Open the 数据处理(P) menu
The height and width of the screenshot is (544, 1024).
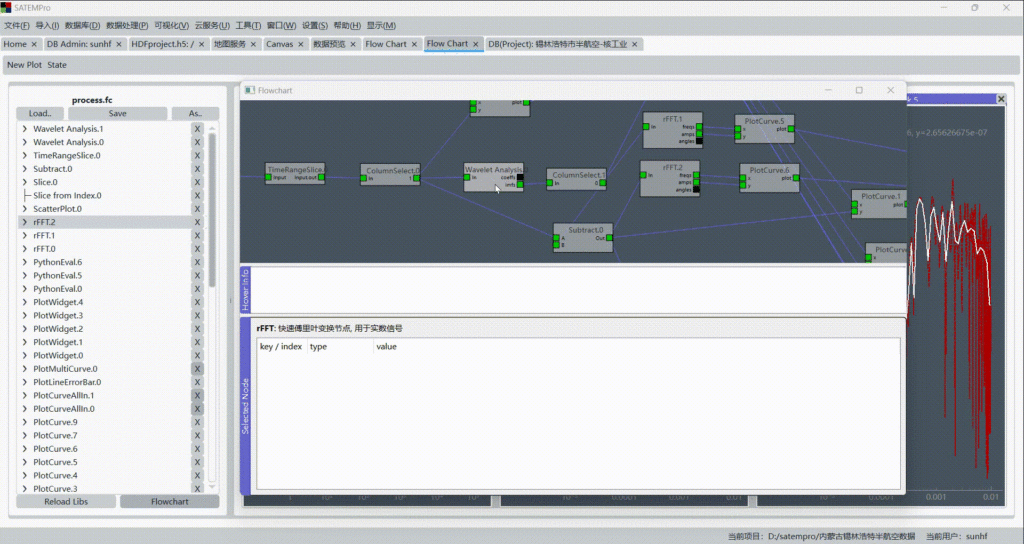[x=127, y=25]
